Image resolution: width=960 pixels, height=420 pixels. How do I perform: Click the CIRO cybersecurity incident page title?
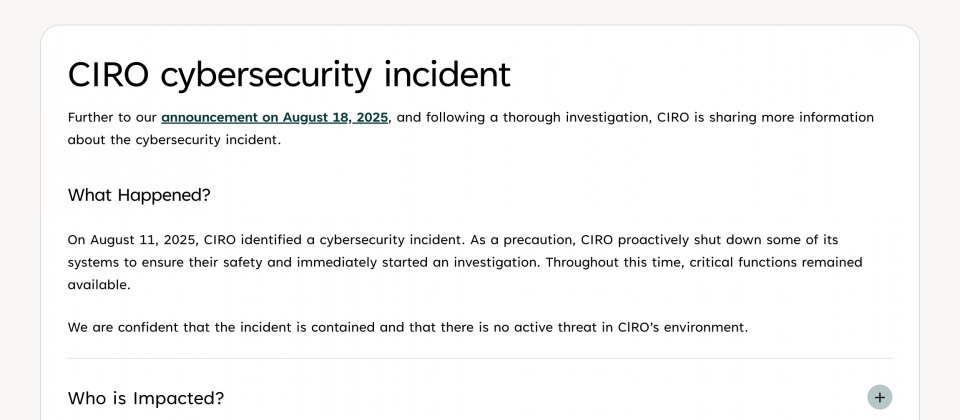[288, 74]
